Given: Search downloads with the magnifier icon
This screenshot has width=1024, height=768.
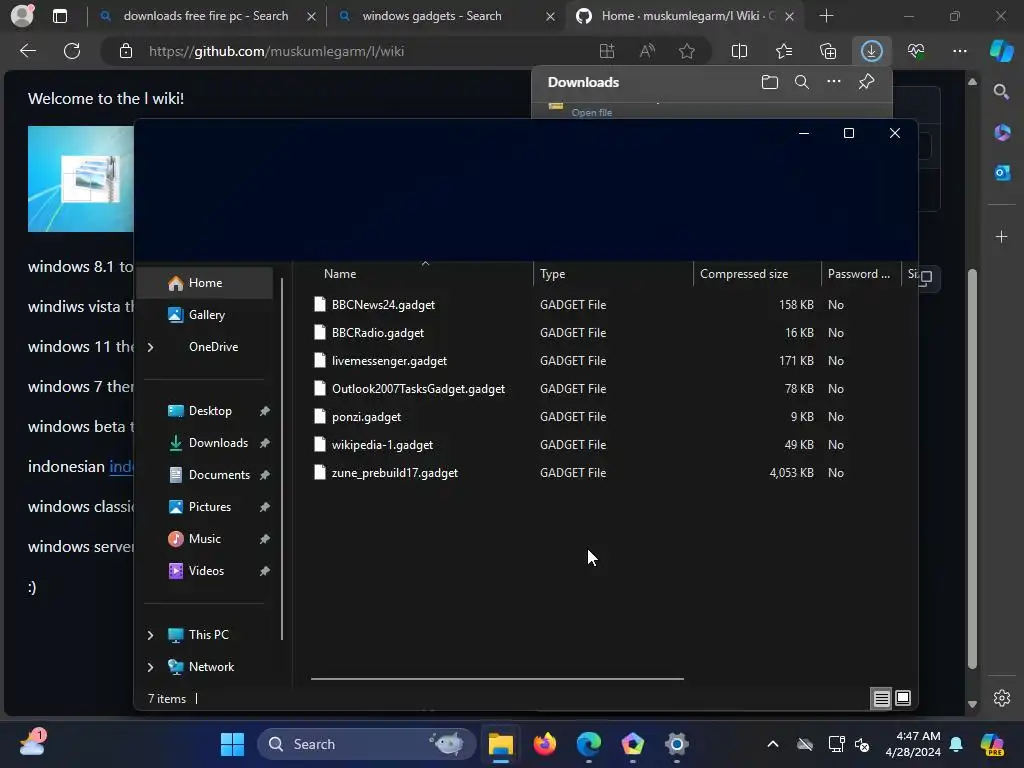Looking at the screenshot, I should [x=801, y=82].
